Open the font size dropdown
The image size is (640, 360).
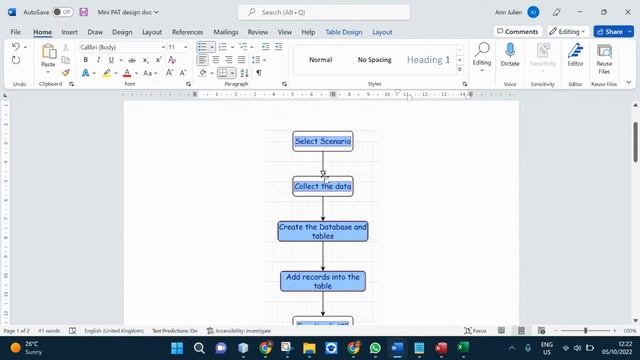[186, 47]
